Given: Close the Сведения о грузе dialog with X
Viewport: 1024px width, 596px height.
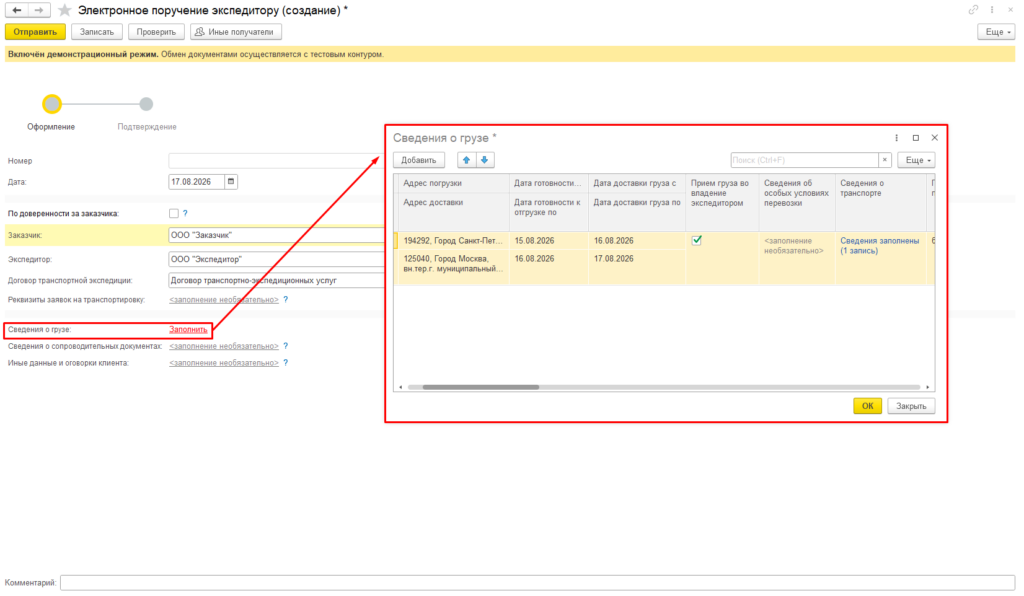Looking at the screenshot, I should 935,138.
